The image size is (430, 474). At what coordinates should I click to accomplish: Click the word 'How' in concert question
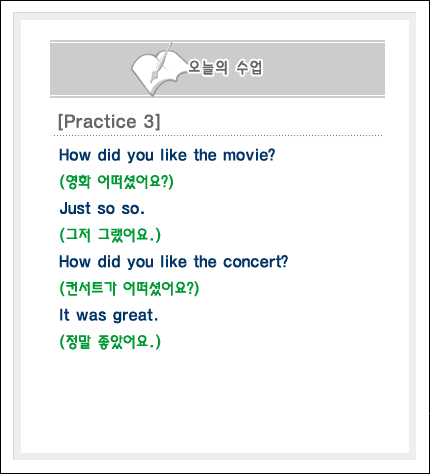[75, 262]
